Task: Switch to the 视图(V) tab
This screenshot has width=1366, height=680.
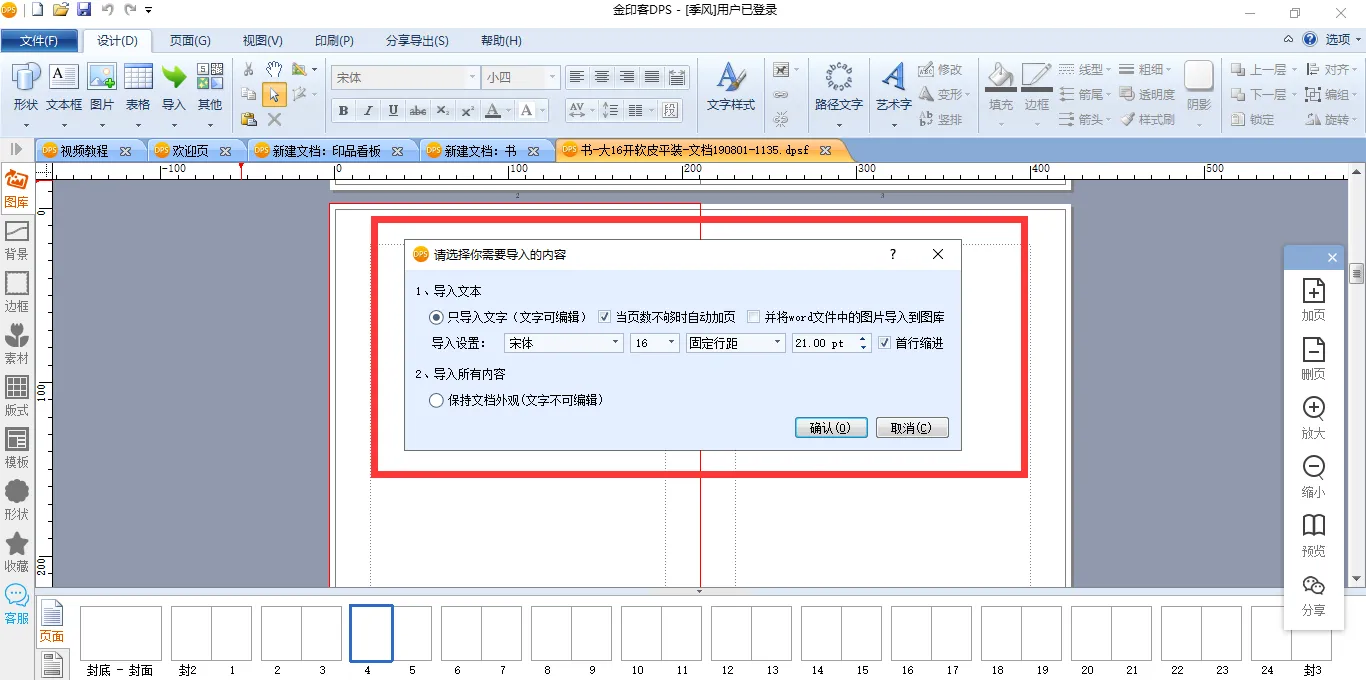Action: pos(263,41)
